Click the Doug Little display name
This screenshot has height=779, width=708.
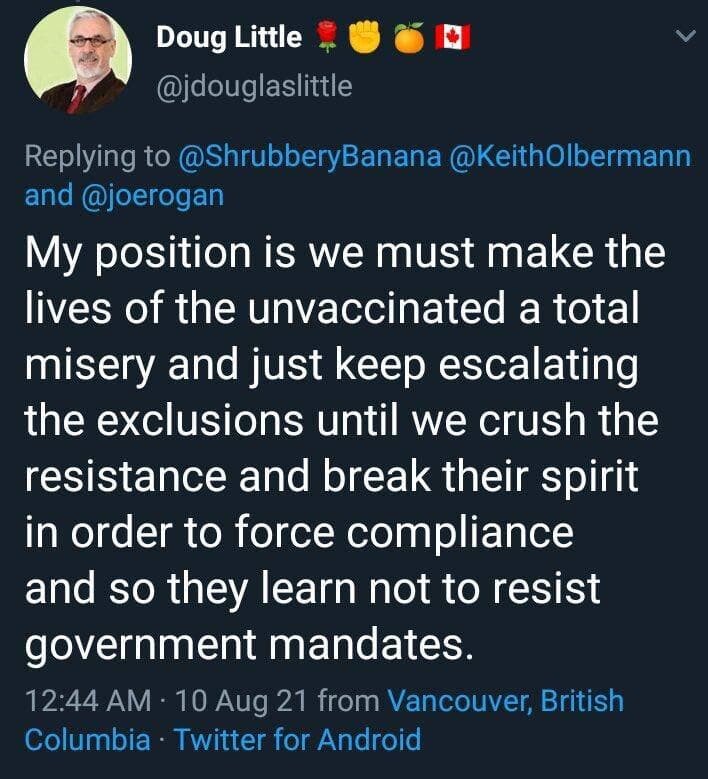tap(229, 38)
